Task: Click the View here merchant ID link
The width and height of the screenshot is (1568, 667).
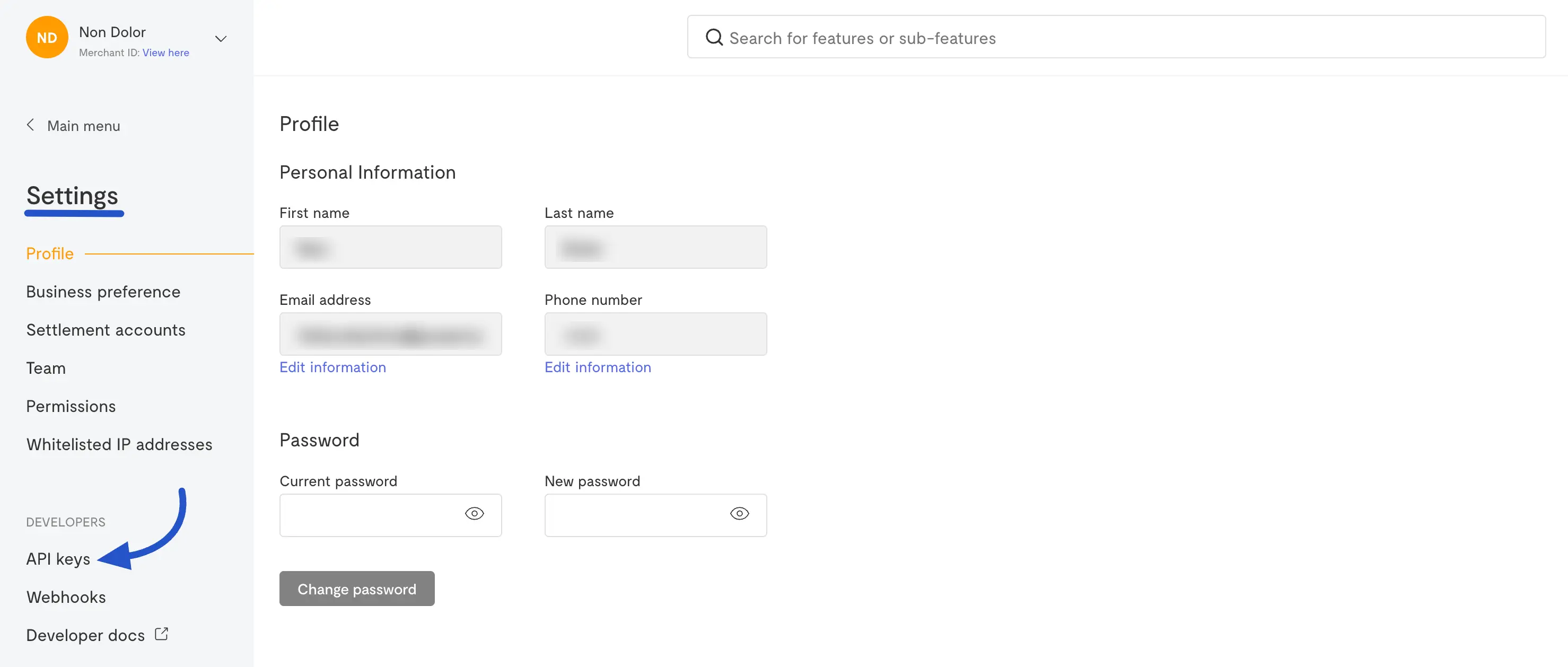Action: 165,53
